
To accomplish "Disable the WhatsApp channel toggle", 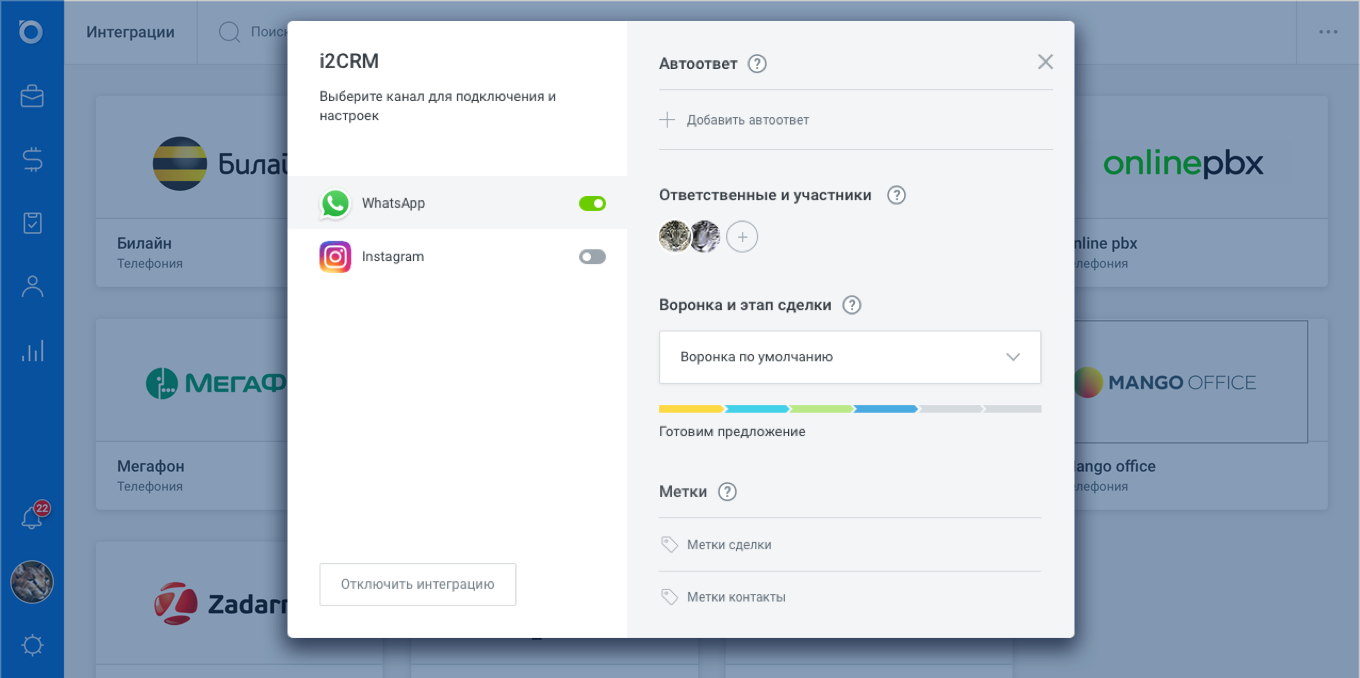I will pos(592,203).
